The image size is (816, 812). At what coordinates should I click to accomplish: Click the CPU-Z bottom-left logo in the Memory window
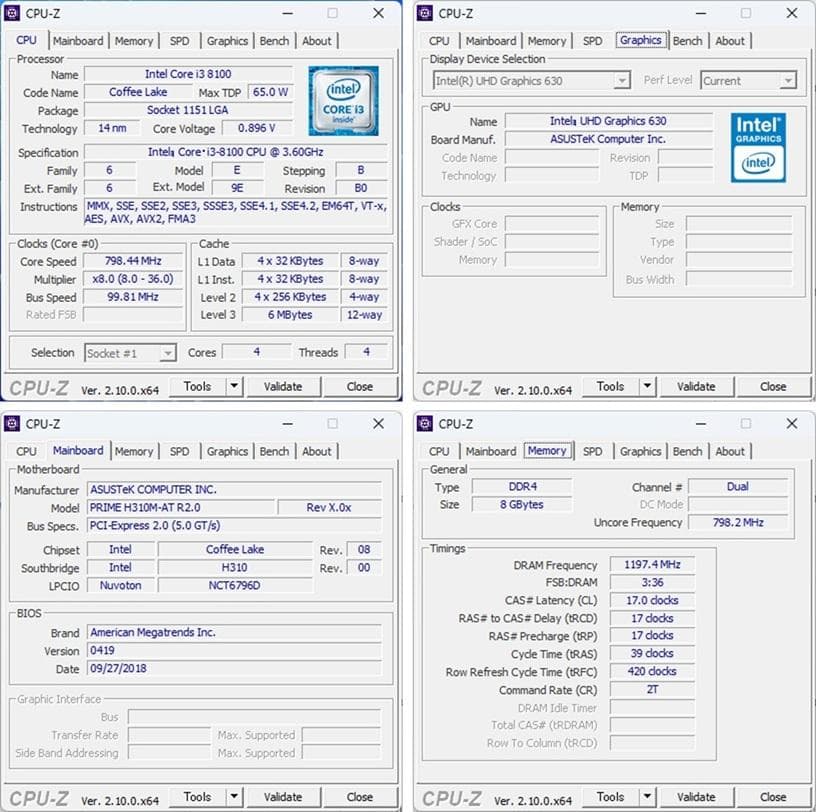450,797
